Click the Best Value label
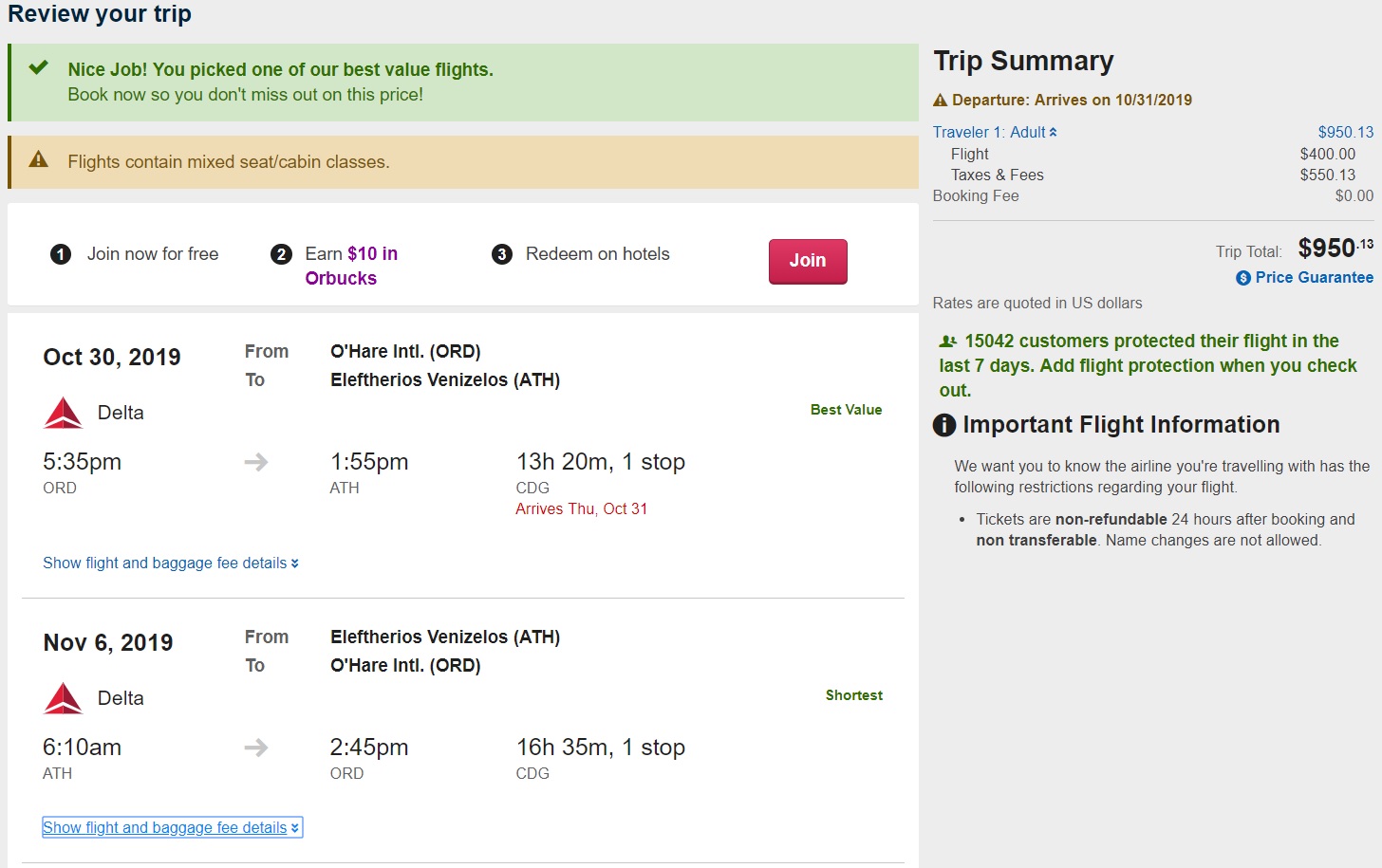 846,410
